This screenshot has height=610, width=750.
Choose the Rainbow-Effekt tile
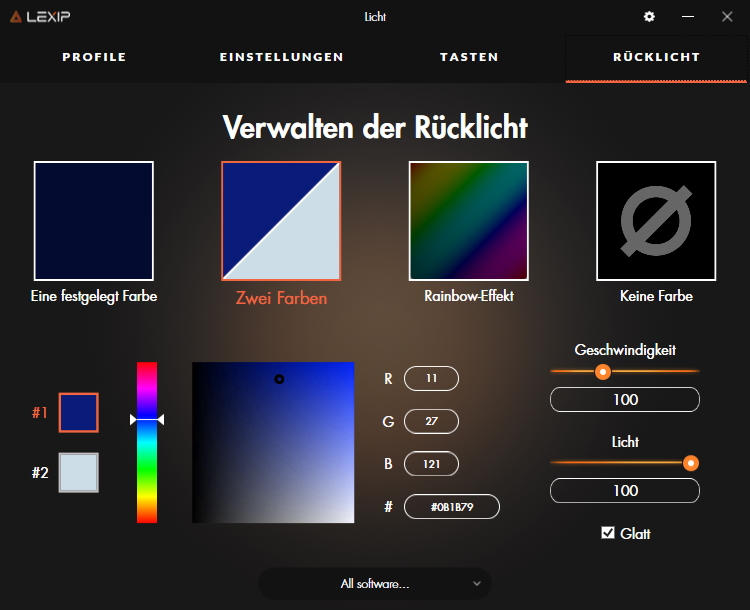468,220
